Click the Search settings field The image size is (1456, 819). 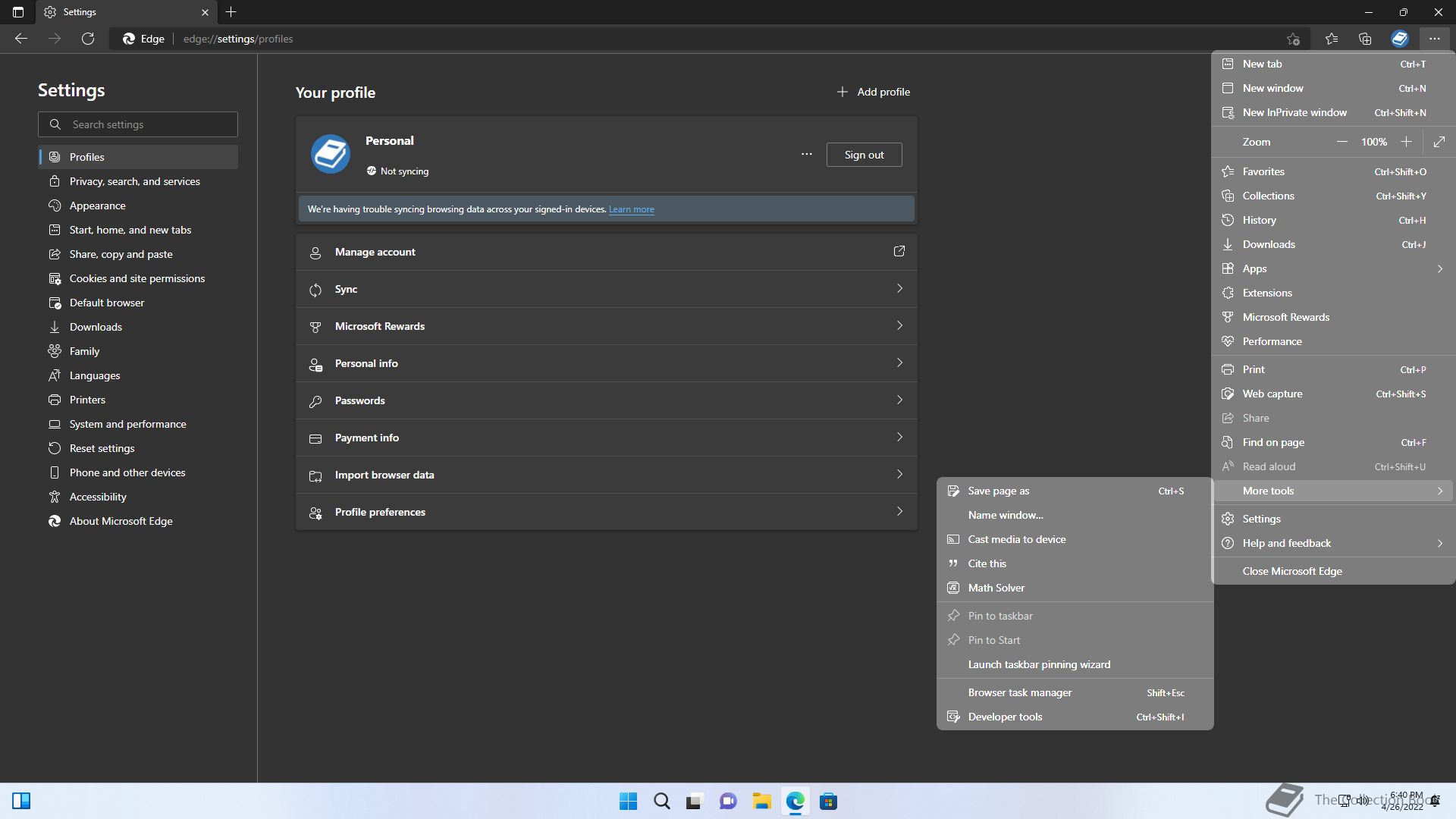[138, 124]
